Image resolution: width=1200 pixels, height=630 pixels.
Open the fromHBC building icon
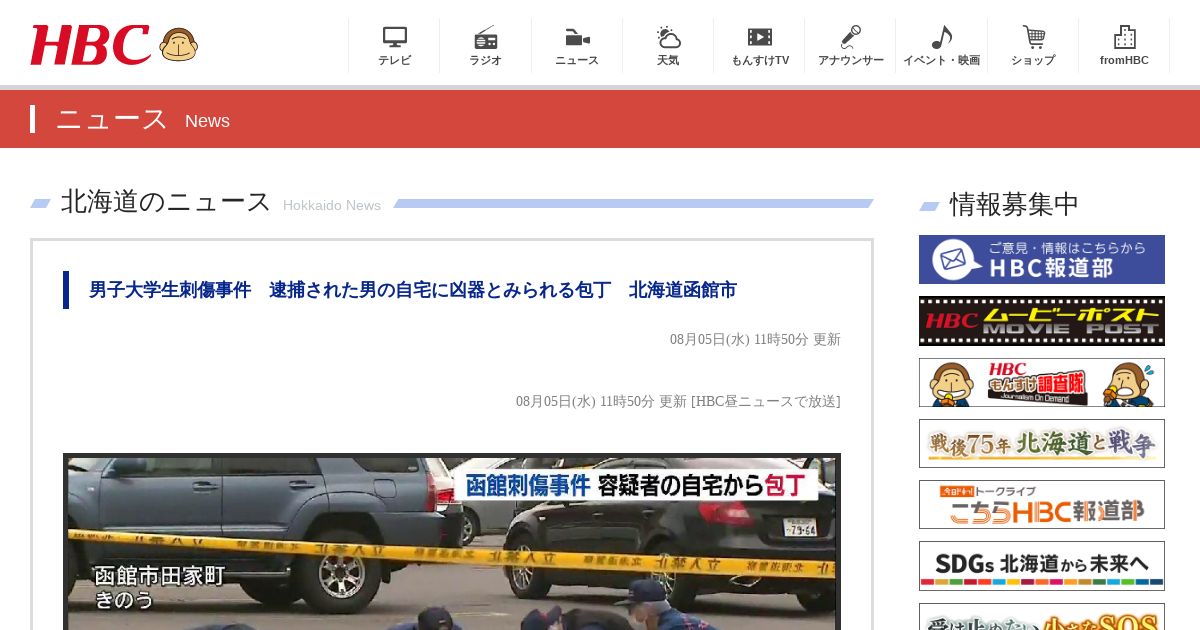[x=1124, y=37]
